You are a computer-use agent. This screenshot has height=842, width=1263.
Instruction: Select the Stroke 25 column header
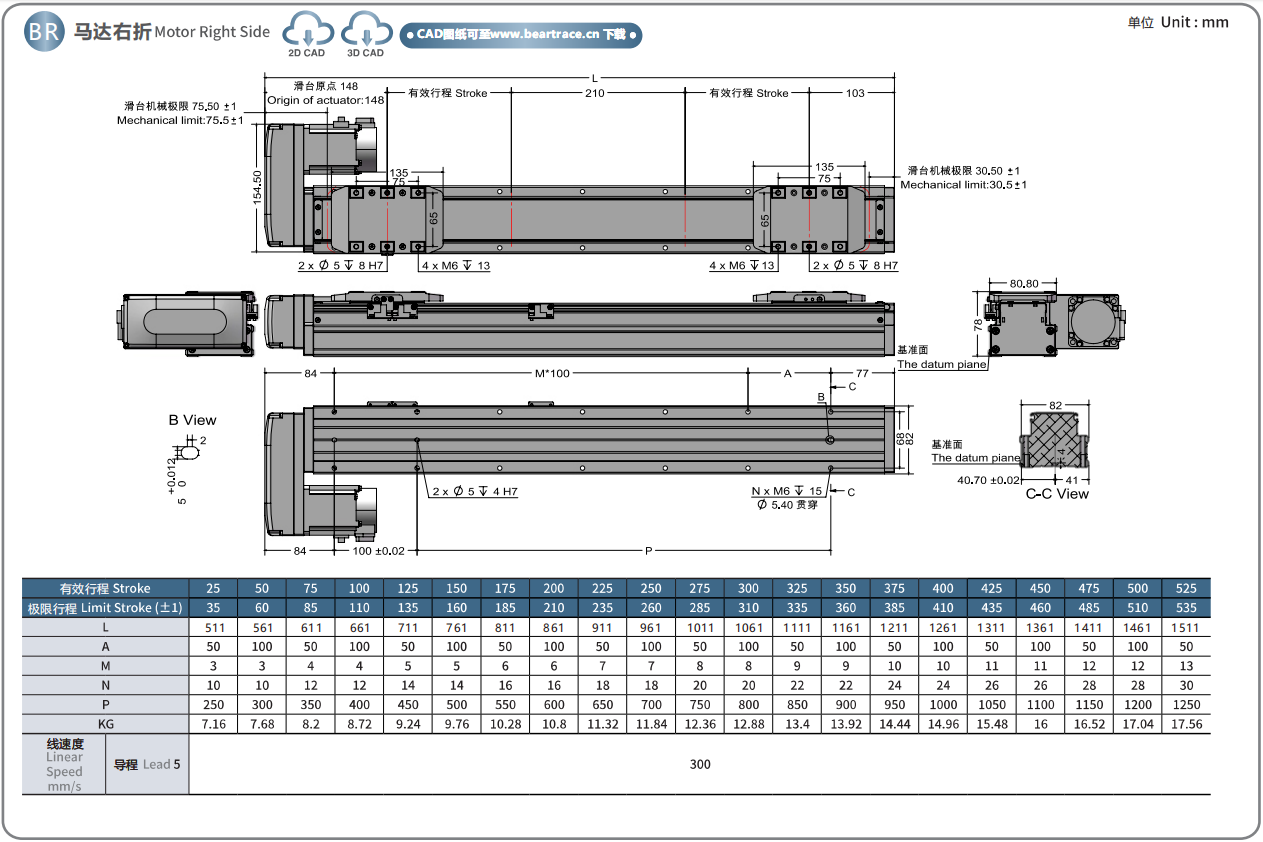tap(213, 588)
